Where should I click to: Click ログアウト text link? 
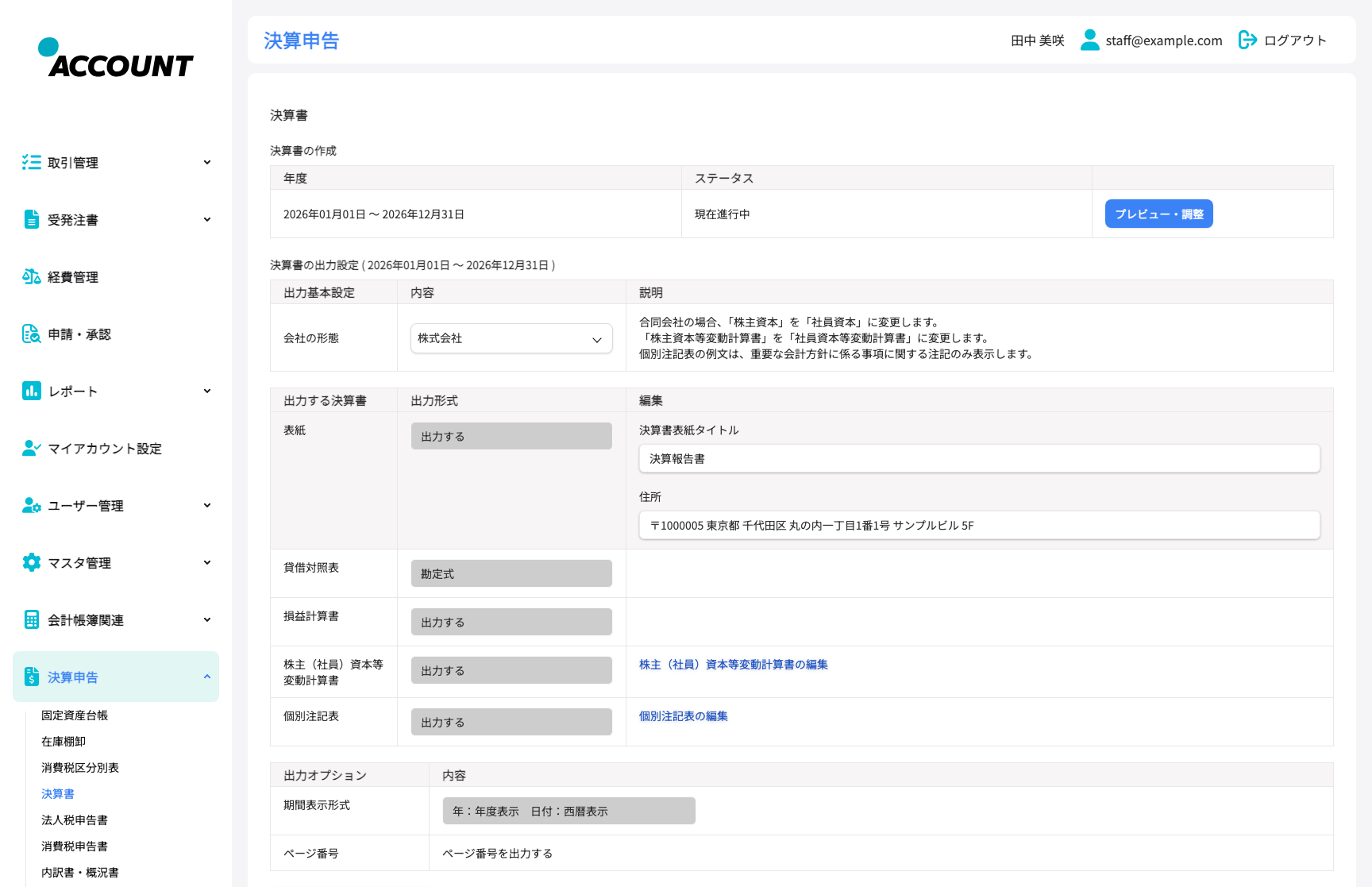pos(1295,40)
